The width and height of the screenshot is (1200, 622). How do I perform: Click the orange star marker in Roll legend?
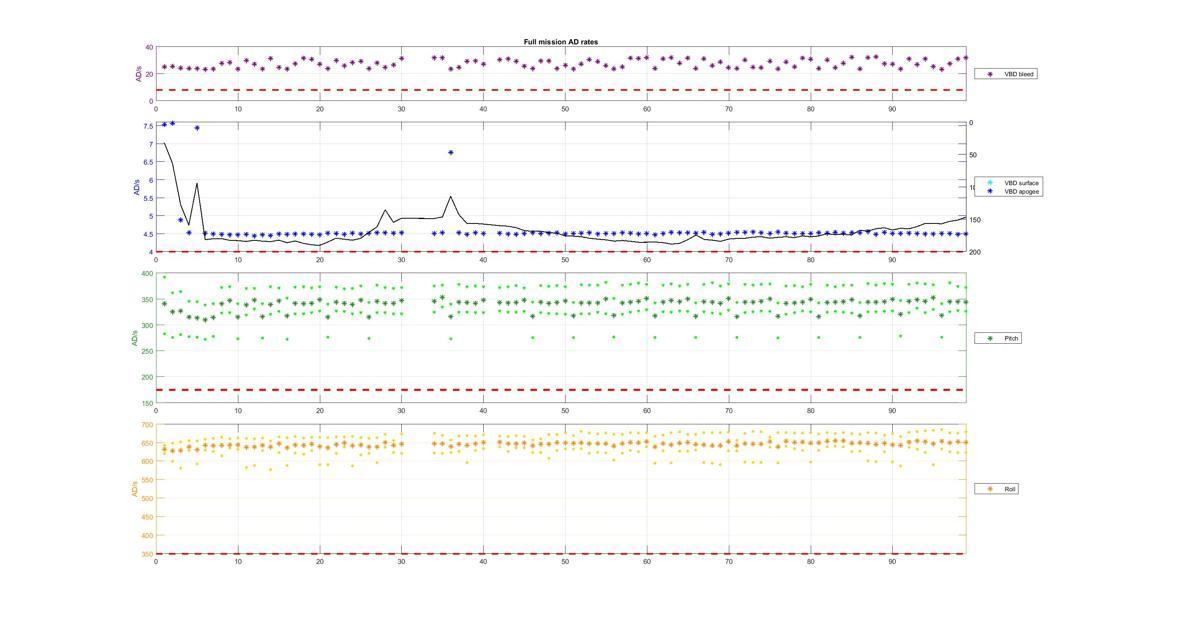(x=990, y=489)
